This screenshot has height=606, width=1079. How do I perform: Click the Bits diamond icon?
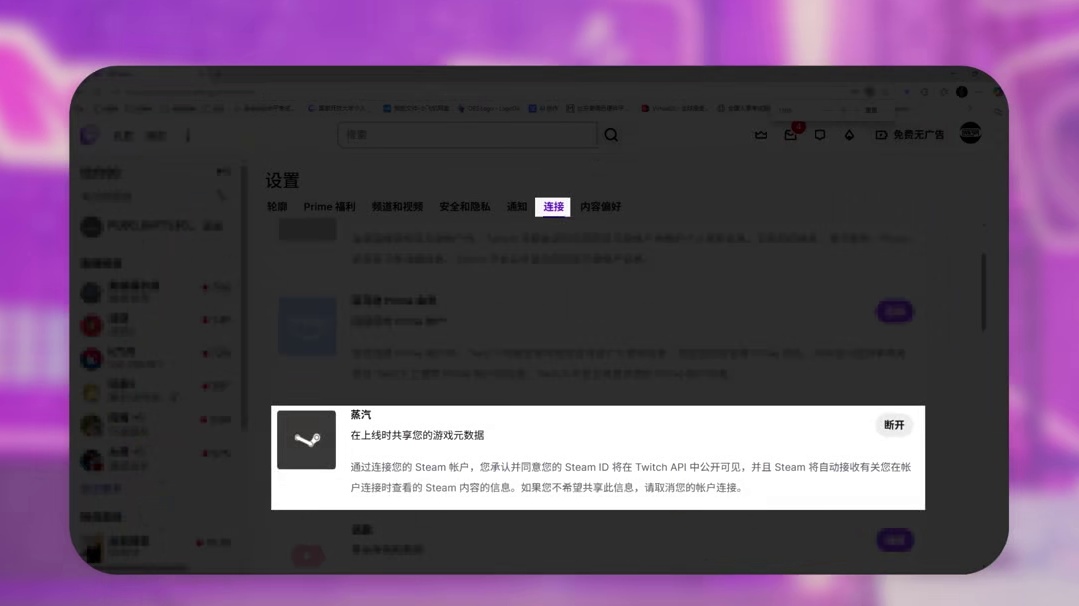click(849, 135)
